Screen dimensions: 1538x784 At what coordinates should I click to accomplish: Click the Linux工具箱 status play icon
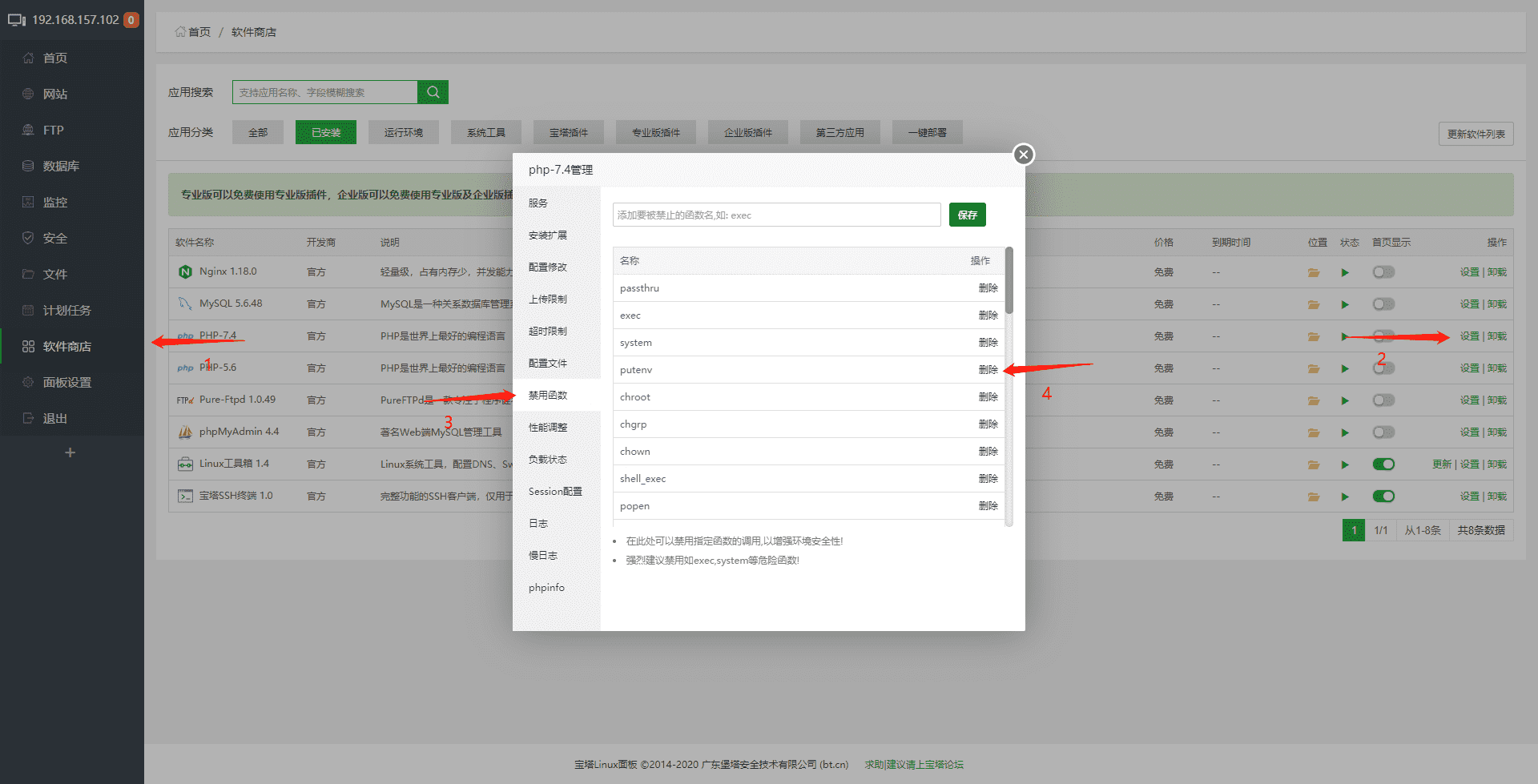click(x=1345, y=464)
